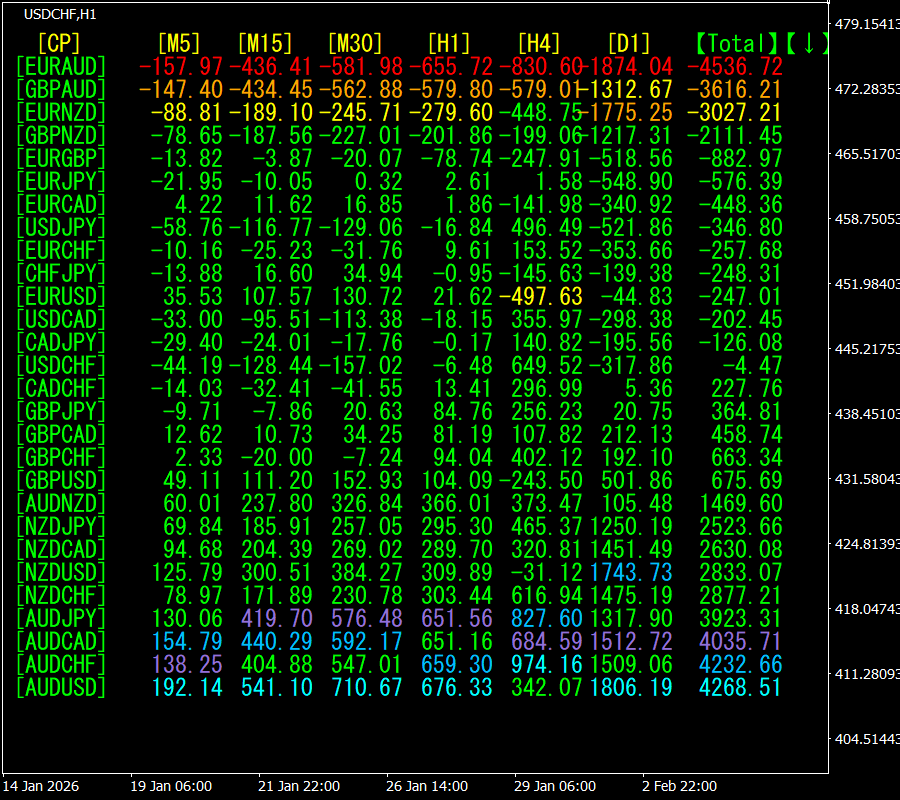Click the 2 Feb 22:00 time axis label
Image resolution: width=900 pixels, height=800 pixels.
coord(679,786)
